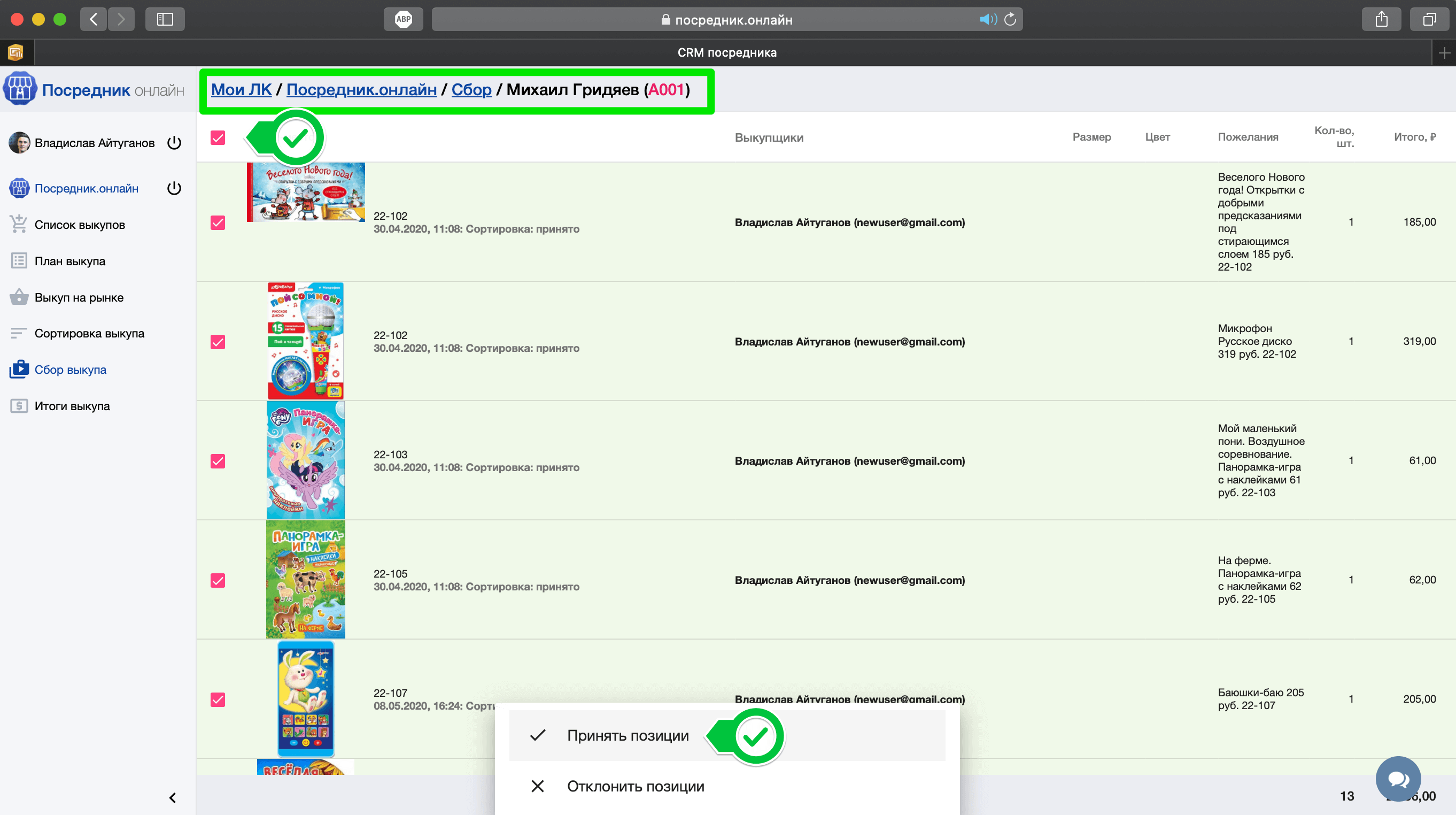This screenshot has height=815, width=1456.
Task: Open the live chat bubble icon
Action: 1398,779
